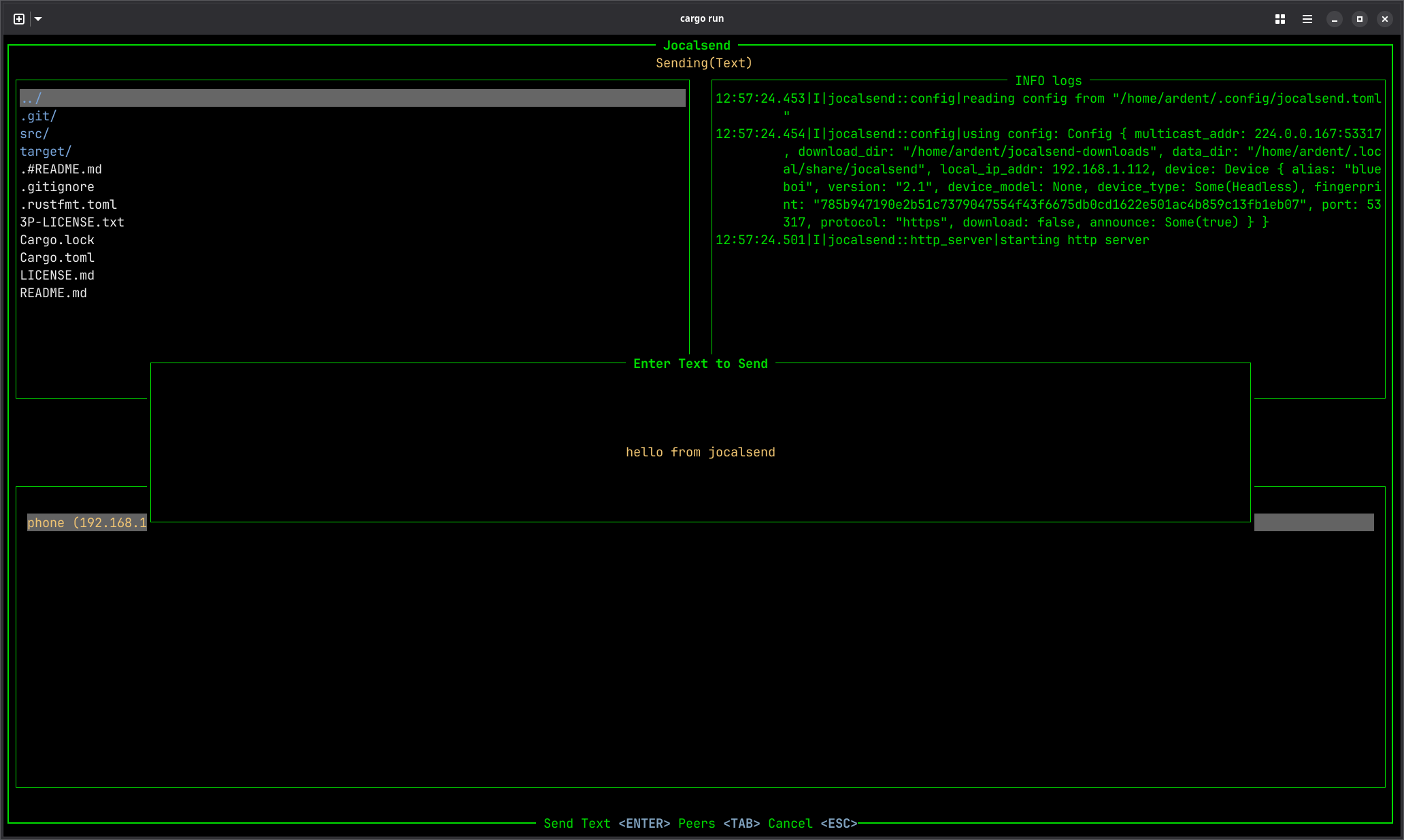Expand the target/ directory
This screenshot has height=840, width=1404.
pos(45,151)
